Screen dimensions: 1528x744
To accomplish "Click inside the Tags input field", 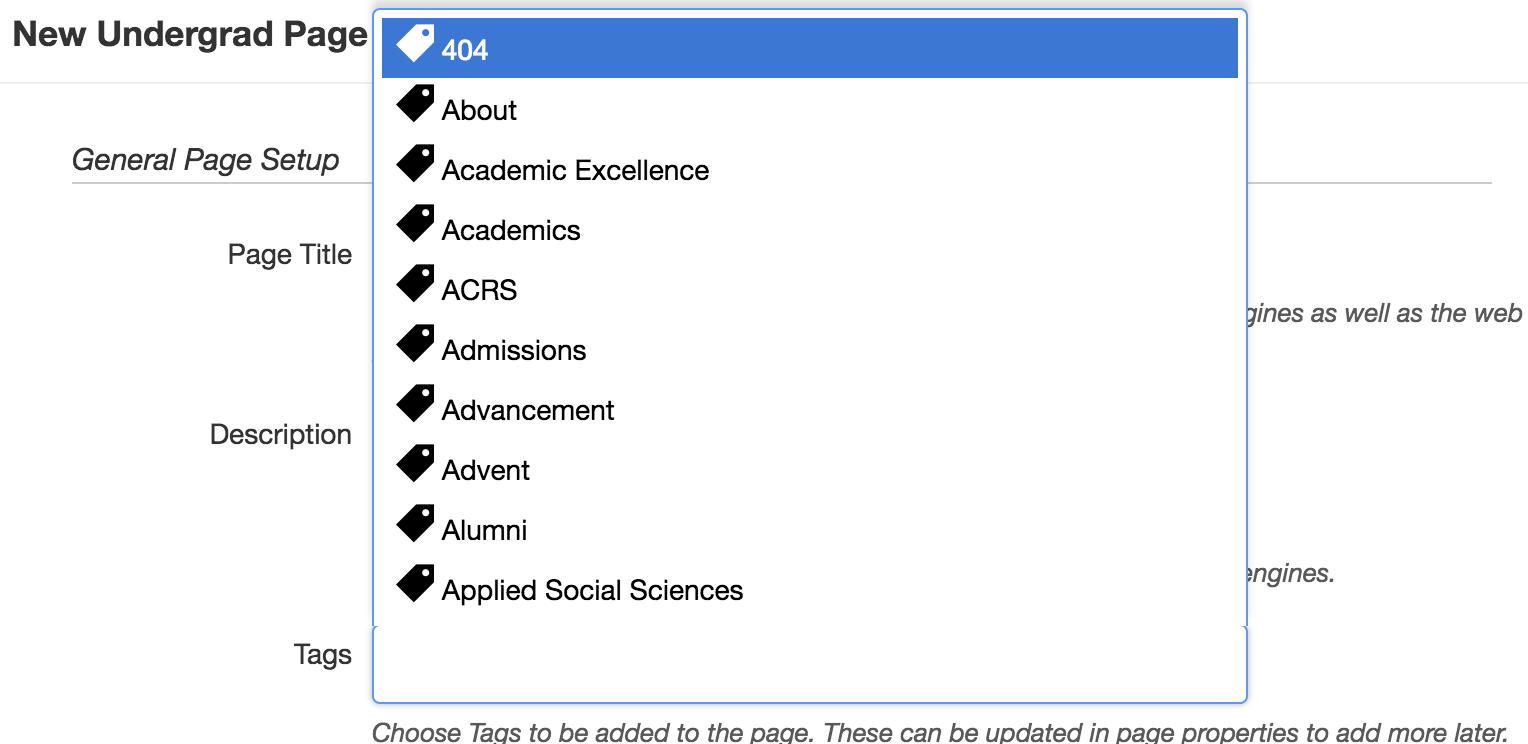I will (x=808, y=665).
